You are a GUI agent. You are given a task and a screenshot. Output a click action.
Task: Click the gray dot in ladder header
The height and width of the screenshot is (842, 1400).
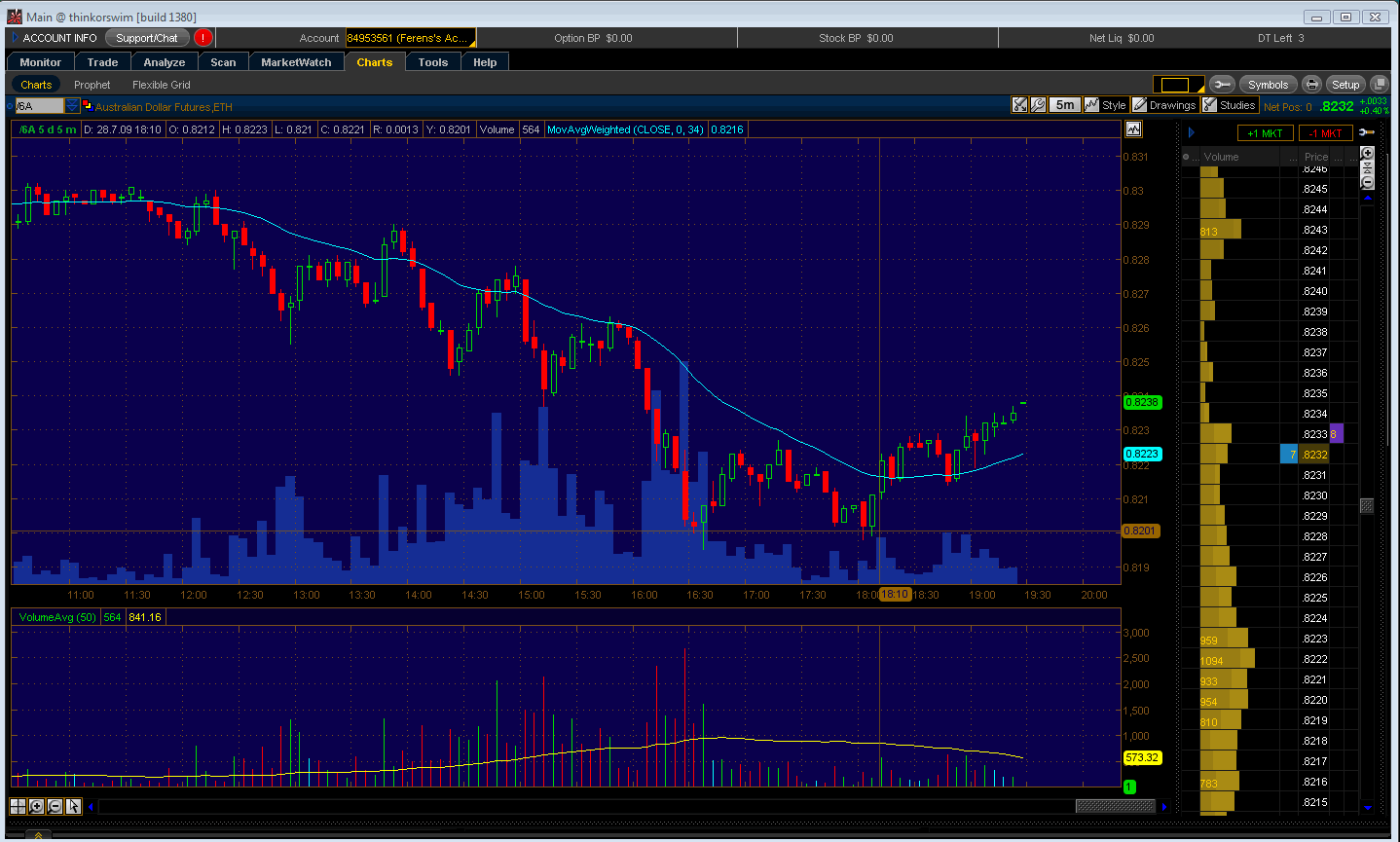(x=1186, y=157)
